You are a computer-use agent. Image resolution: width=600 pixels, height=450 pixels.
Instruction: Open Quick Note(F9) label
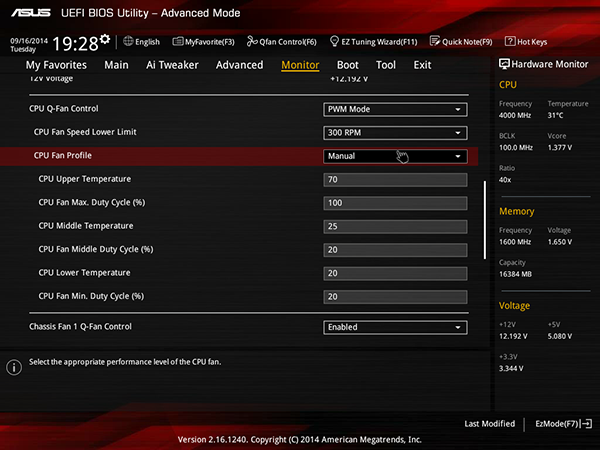(467, 42)
